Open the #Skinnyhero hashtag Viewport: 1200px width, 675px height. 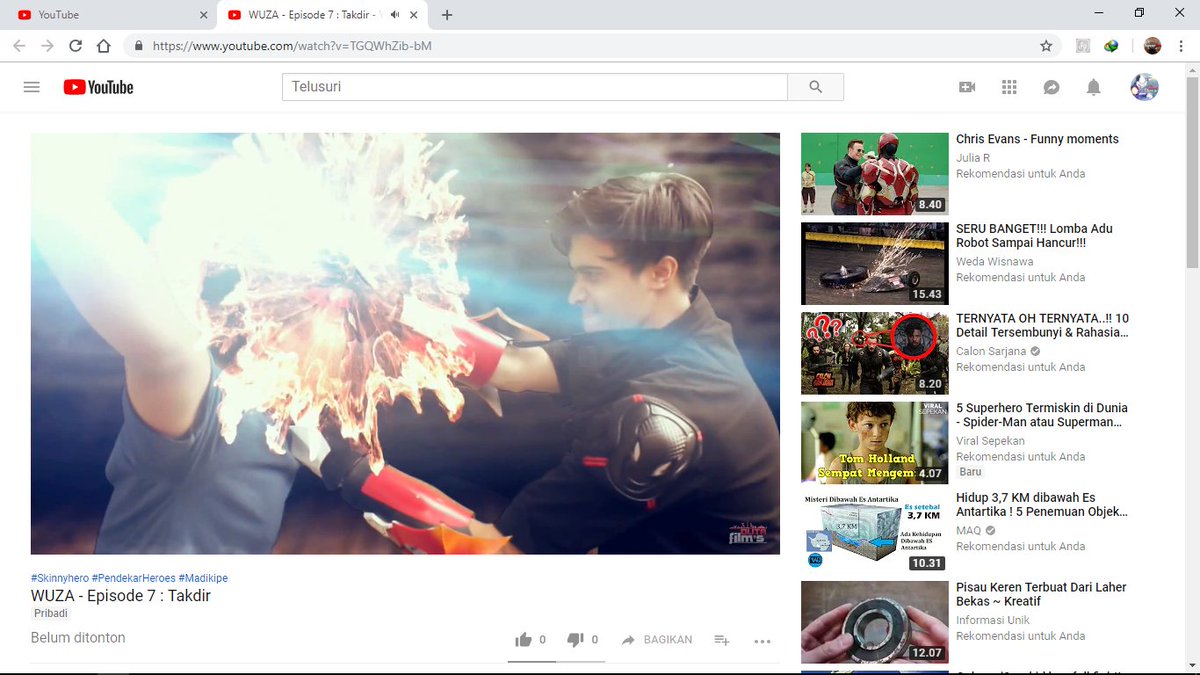(x=60, y=578)
